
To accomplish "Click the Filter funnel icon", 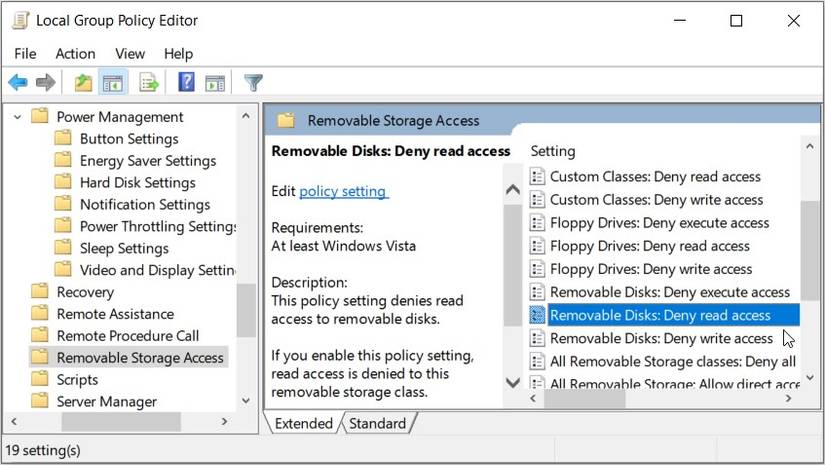I will (254, 83).
